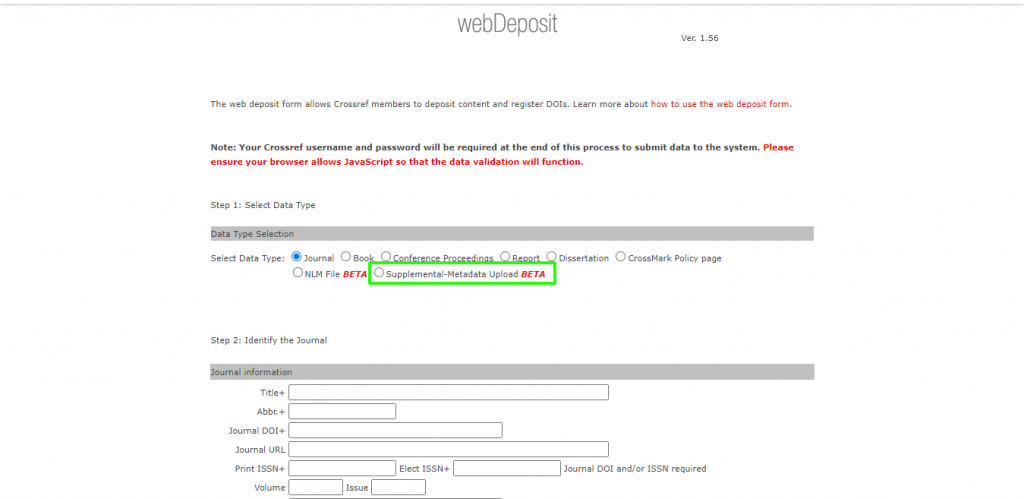Click into the journal Title field
Screen dimensions: 1024x499
(x=449, y=393)
